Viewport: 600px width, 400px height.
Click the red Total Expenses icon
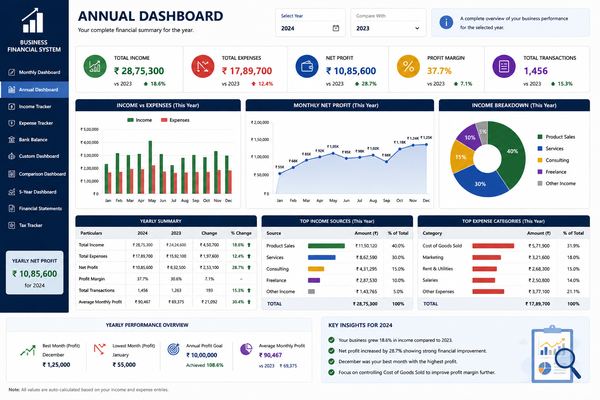(x=203, y=66)
